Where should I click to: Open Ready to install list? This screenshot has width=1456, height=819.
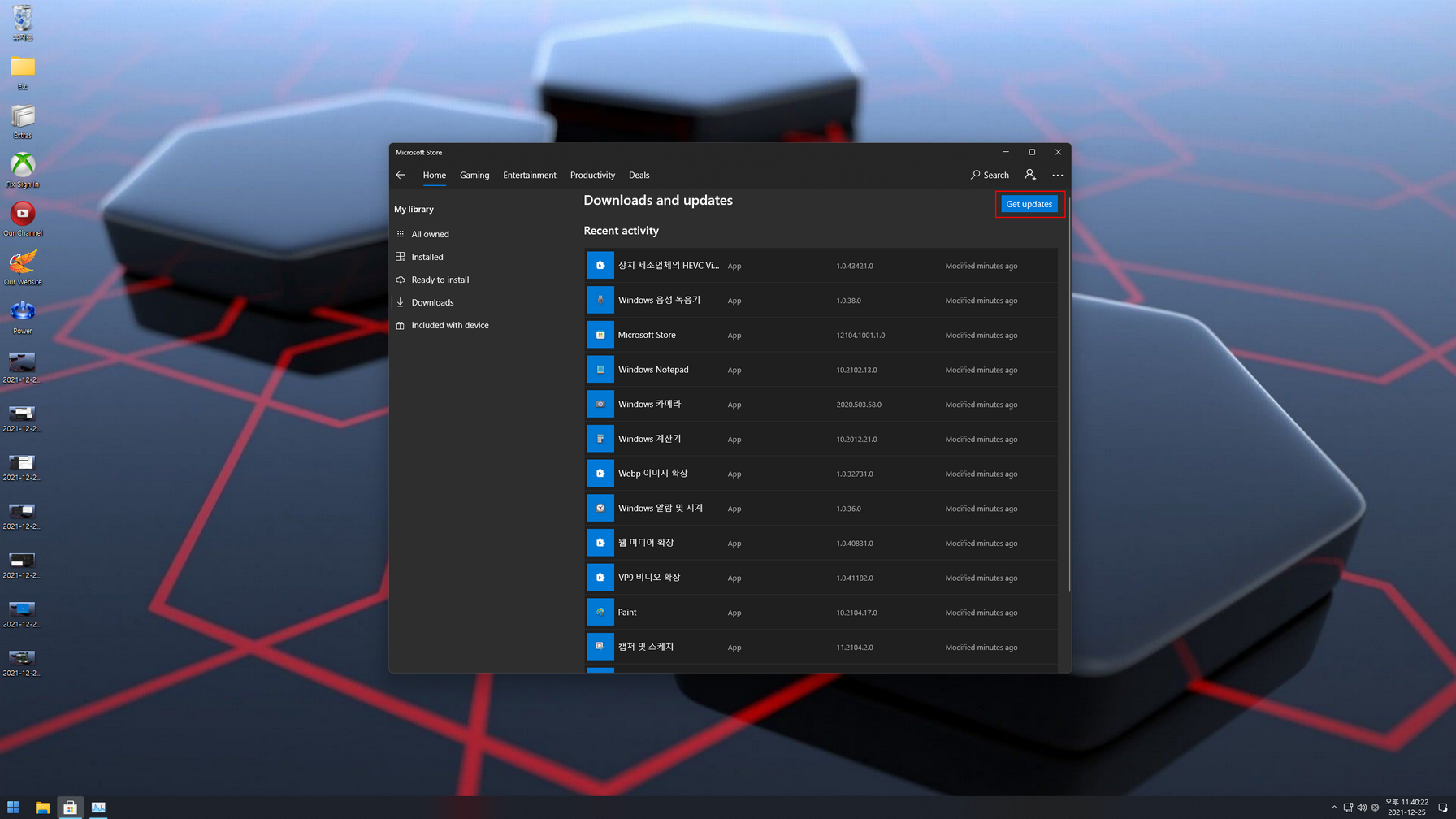click(440, 279)
